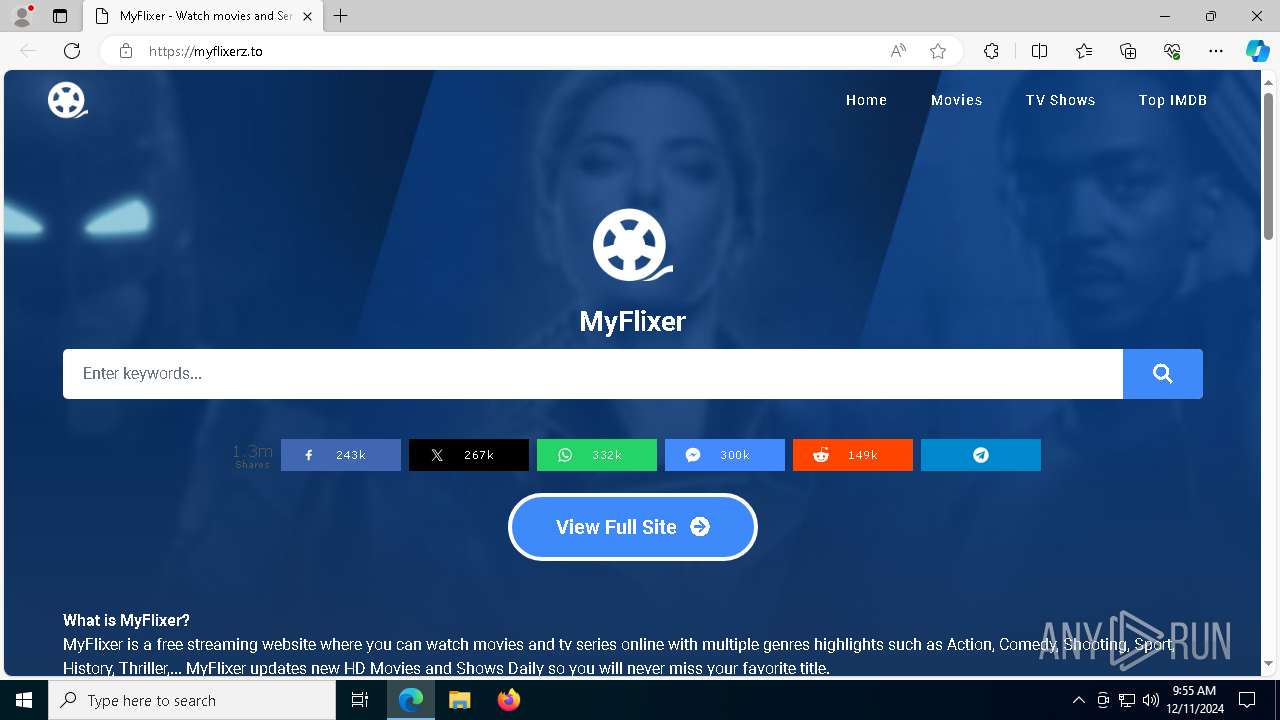1280x720 pixels.
Task: Show hidden system tray icons chevron
Action: pyautogui.click(x=1078, y=700)
